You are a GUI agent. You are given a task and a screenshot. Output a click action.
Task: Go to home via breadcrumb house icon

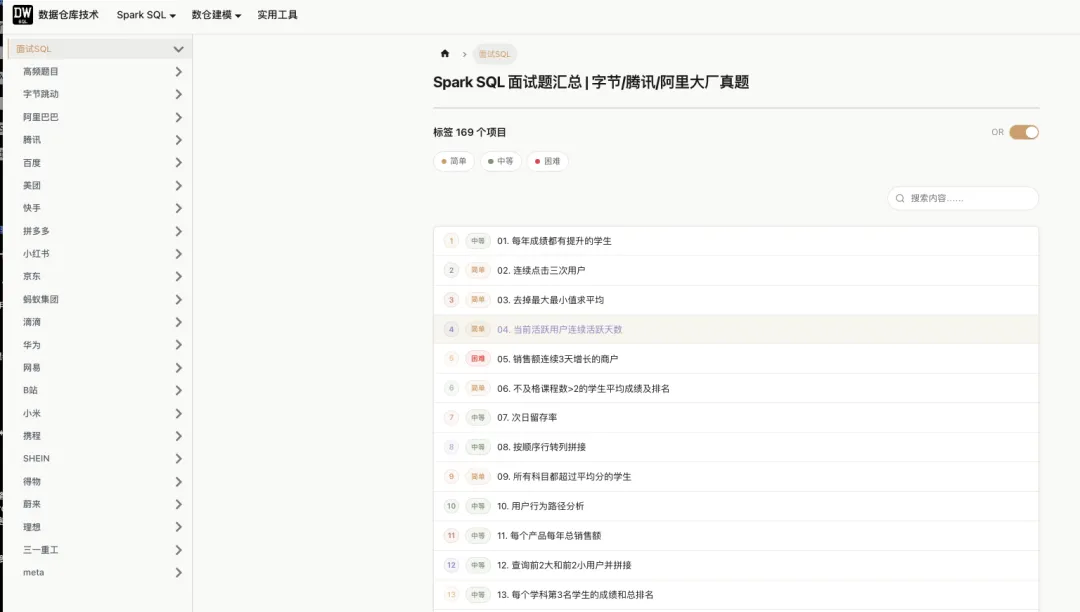(445, 54)
